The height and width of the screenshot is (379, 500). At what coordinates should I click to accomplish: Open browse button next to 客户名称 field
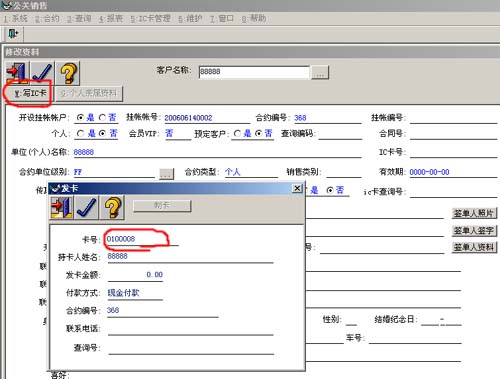click(320, 72)
